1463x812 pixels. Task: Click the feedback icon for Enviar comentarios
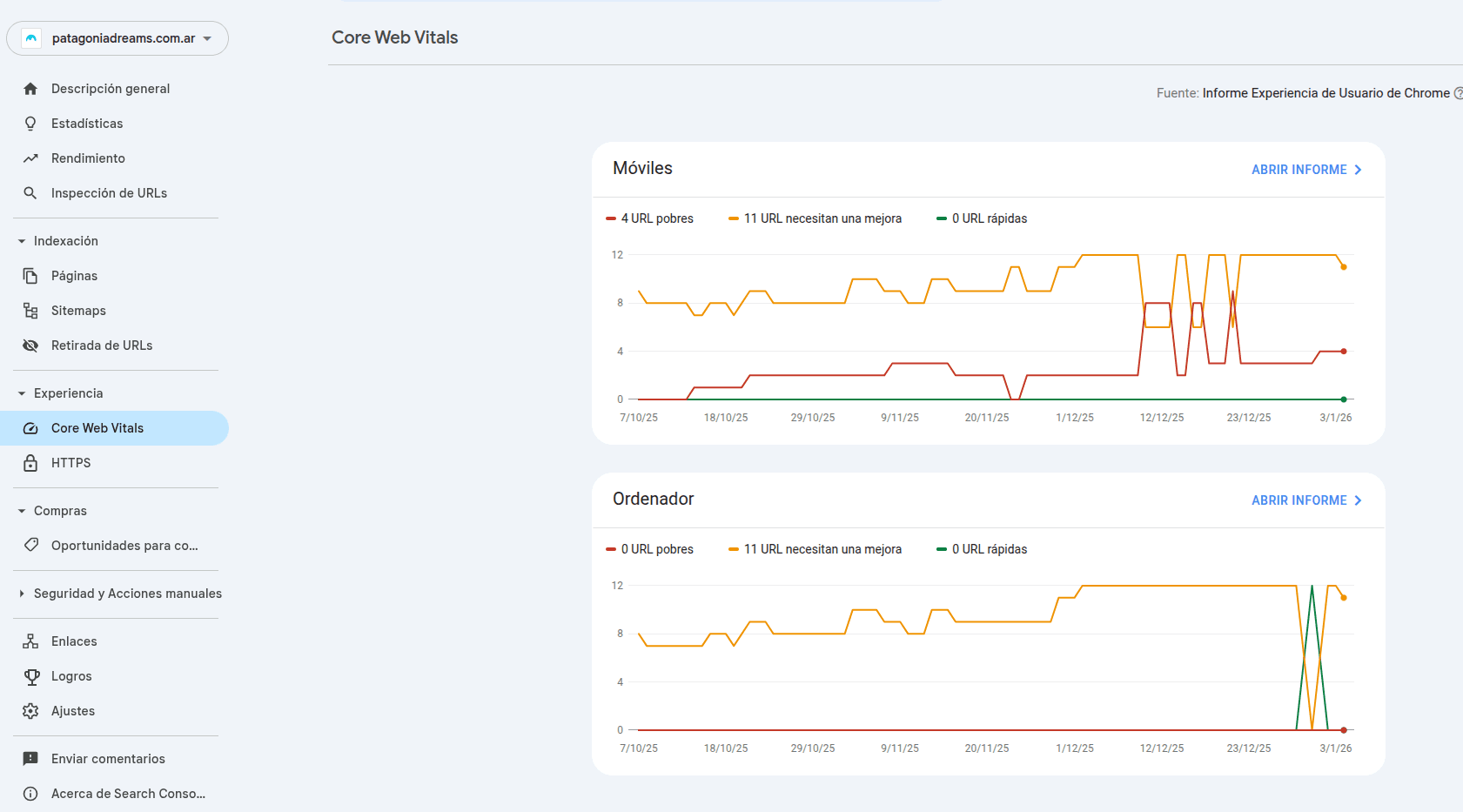[x=30, y=759]
